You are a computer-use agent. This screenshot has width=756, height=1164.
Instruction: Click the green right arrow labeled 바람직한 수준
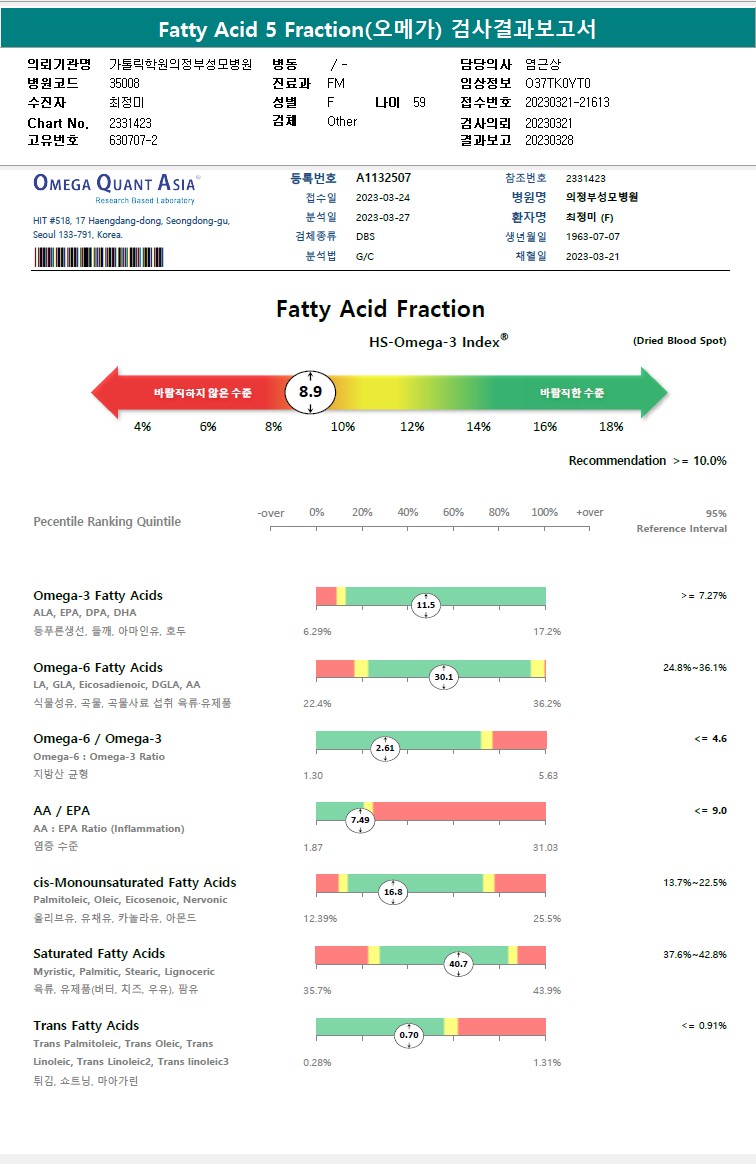click(580, 393)
